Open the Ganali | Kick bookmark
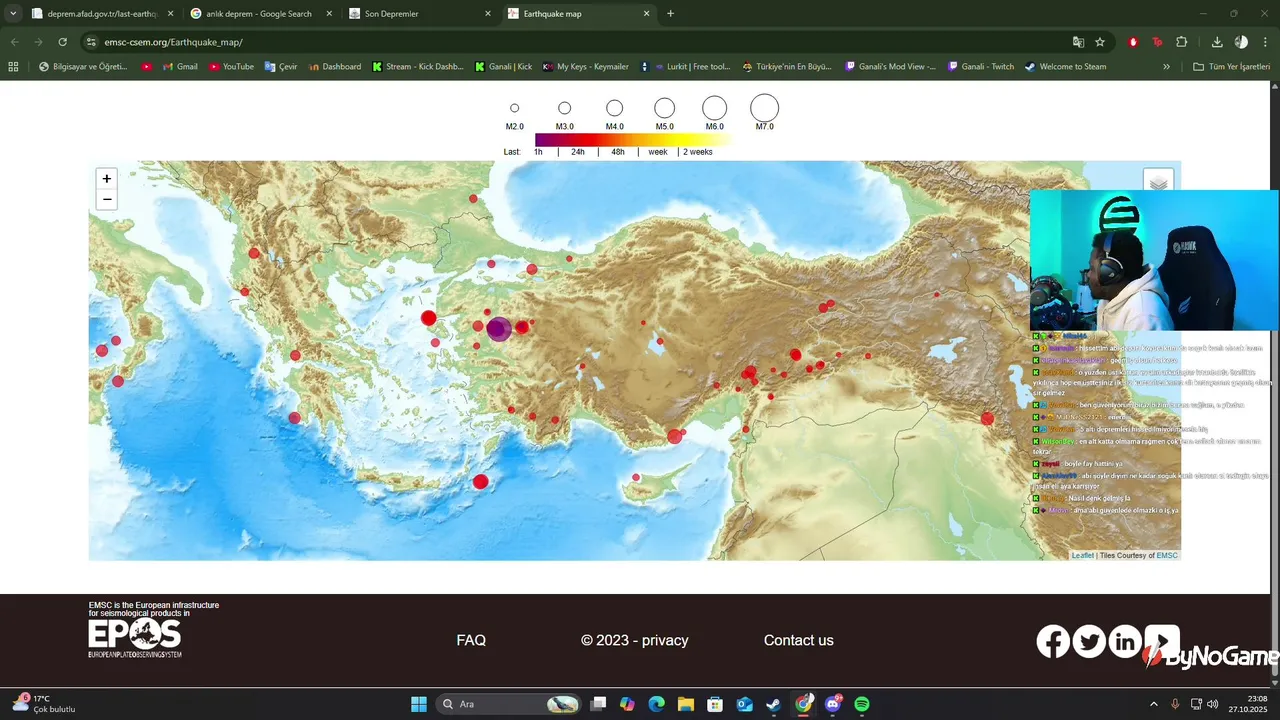 (x=503, y=67)
